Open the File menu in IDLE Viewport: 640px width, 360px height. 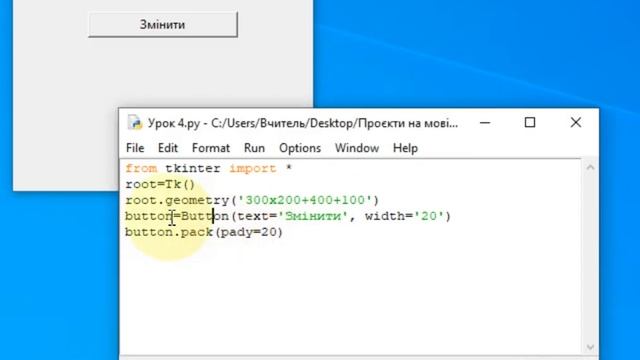135,148
